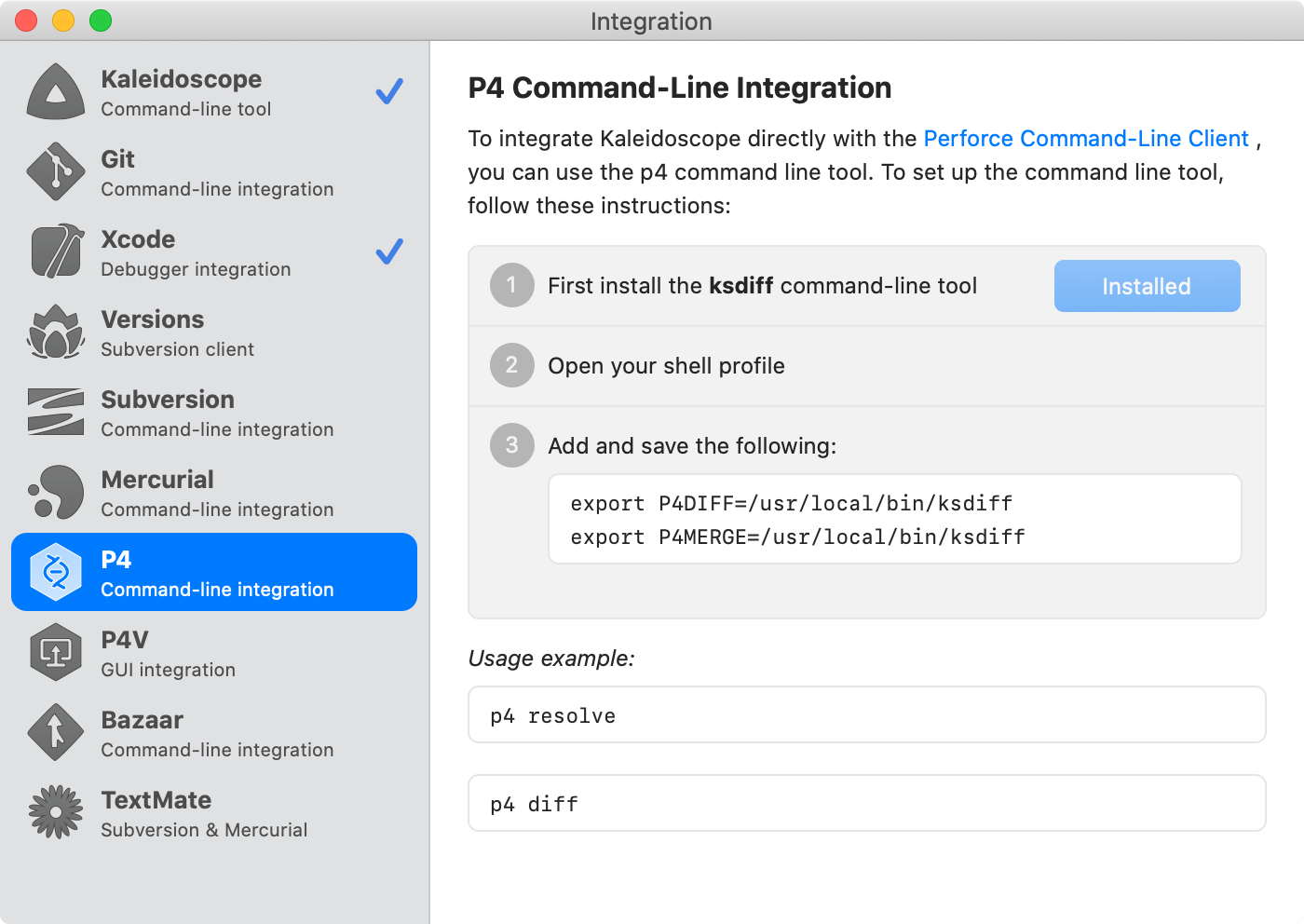The height and width of the screenshot is (924, 1304).
Task: Select the Versions lotus icon
Action: (x=56, y=333)
